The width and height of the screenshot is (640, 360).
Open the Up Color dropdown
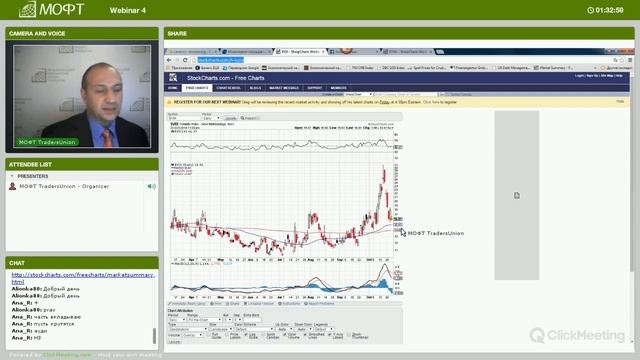click(284, 329)
